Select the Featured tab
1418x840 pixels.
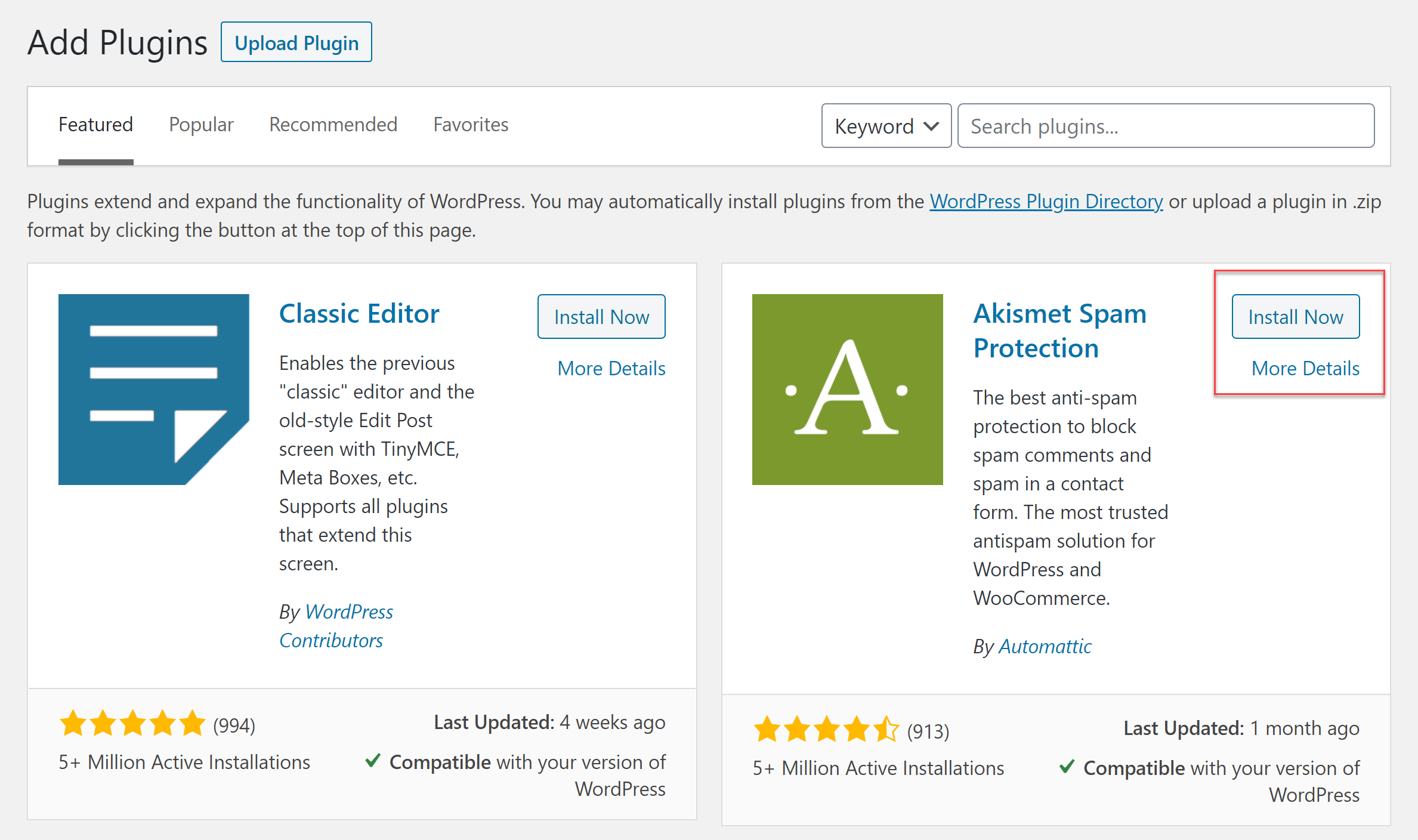click(x=95, y=125)
